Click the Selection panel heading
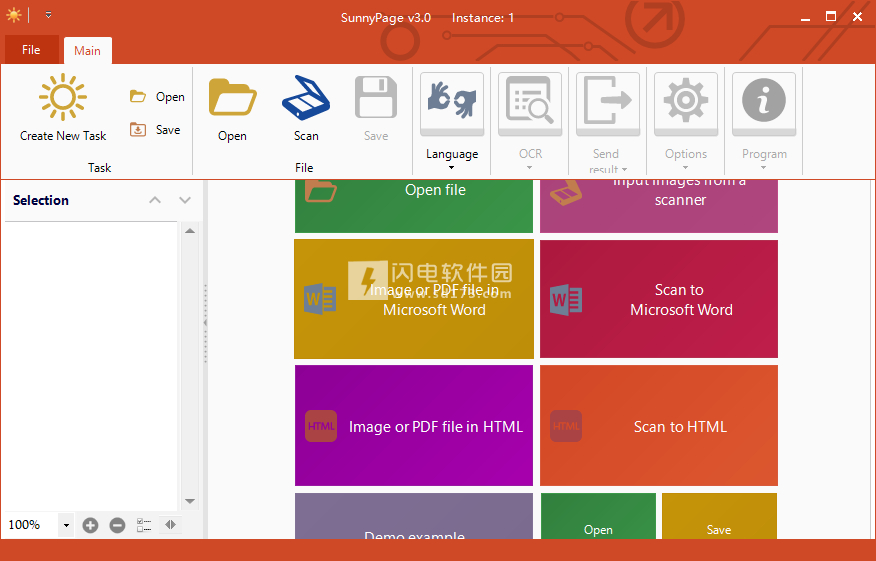 (x=41, y=200)
